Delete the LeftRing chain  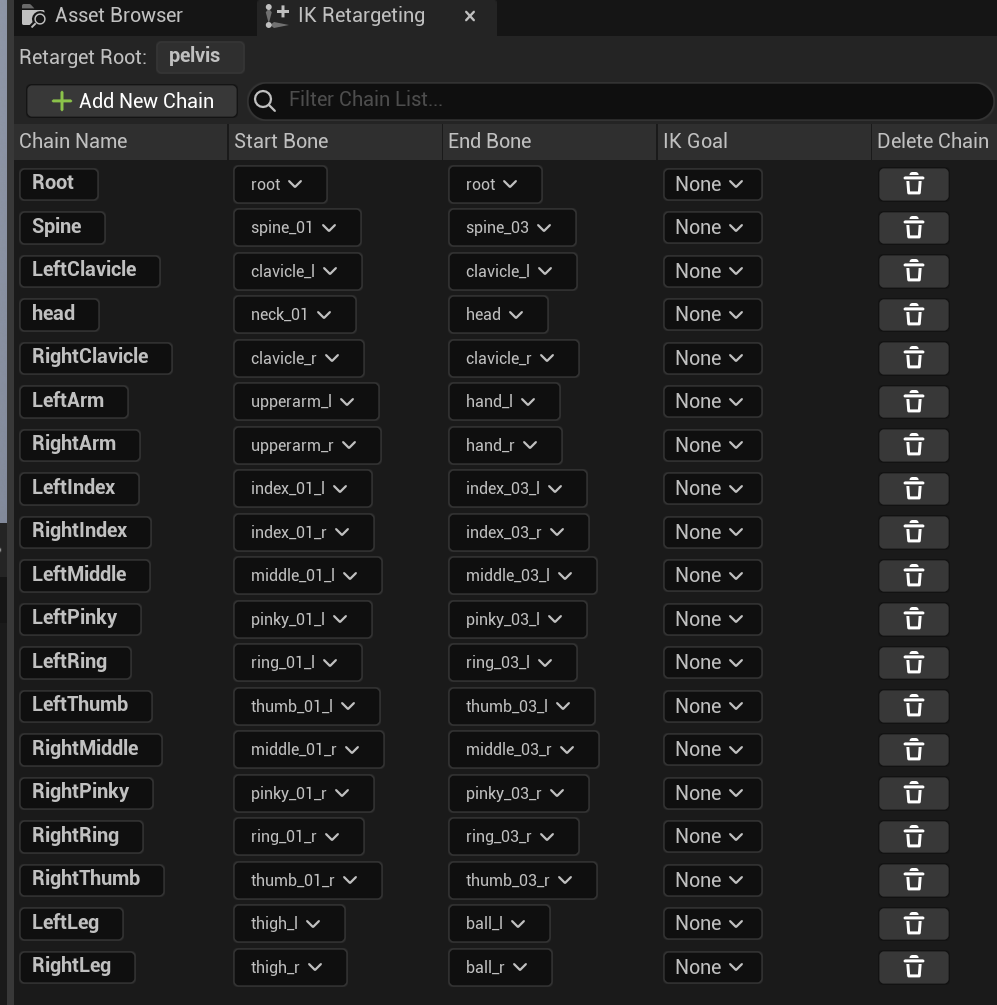pyautogui.click(x=913, y=663)
